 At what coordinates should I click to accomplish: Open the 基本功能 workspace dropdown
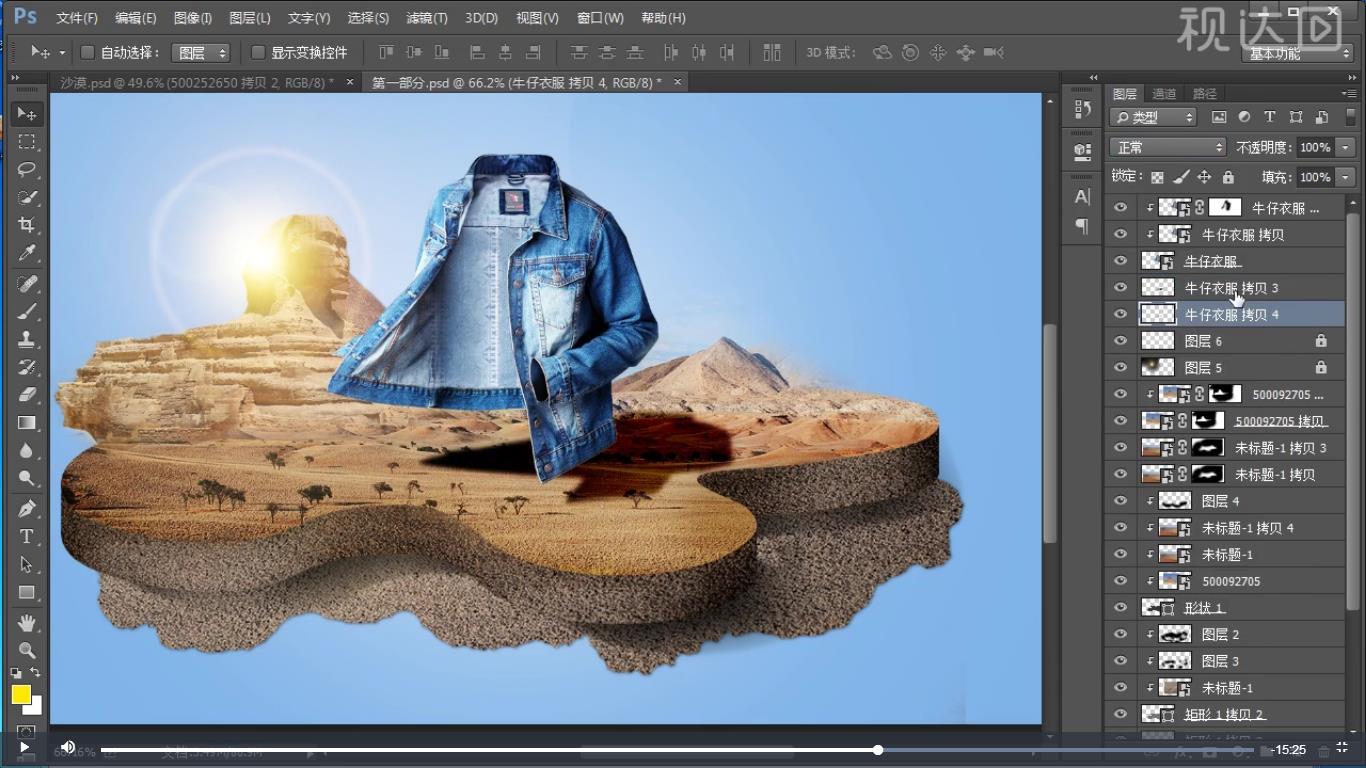click(x=1299, y=53)
